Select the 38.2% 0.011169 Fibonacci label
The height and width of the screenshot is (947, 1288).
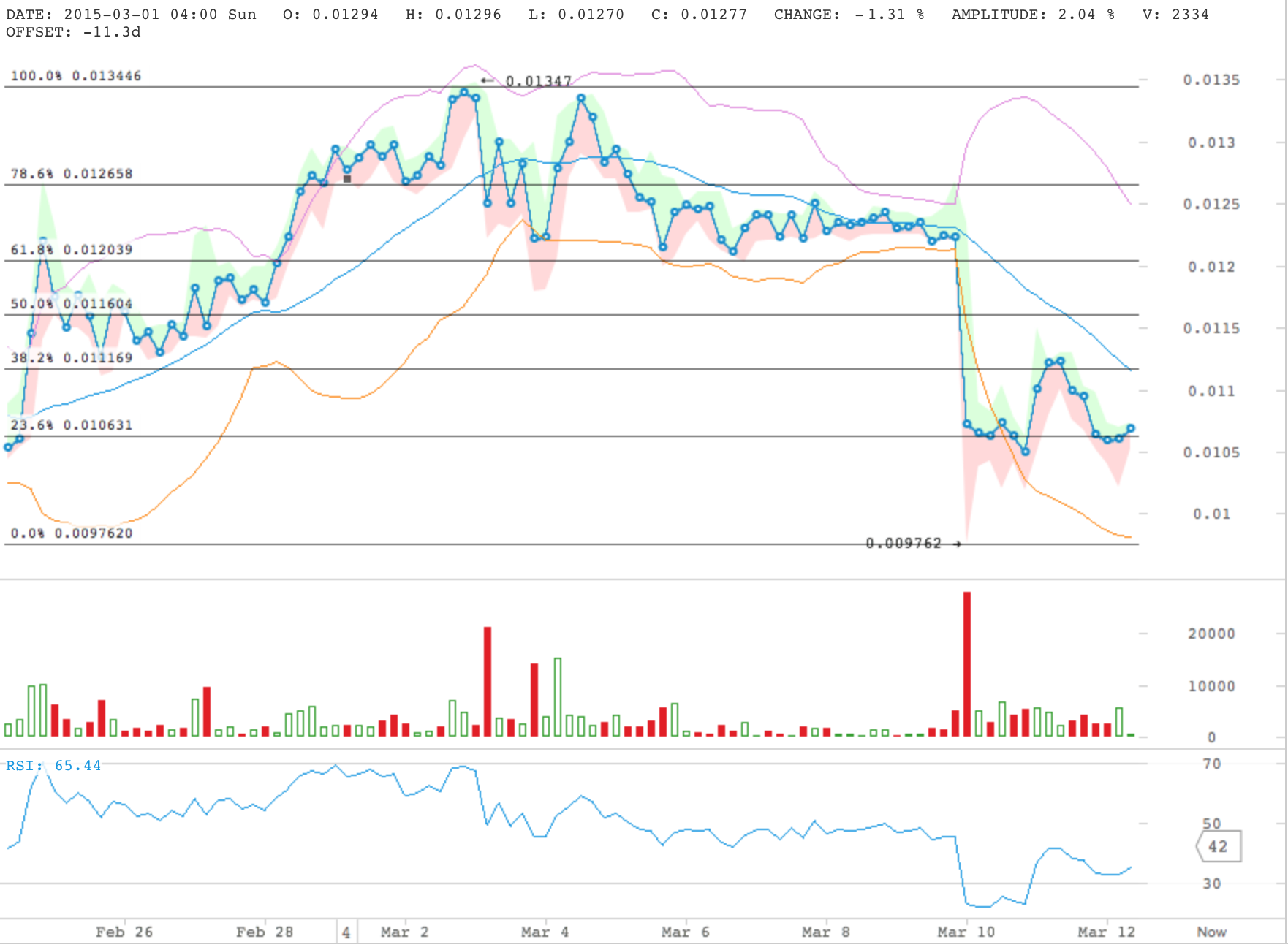click(72, 358)
